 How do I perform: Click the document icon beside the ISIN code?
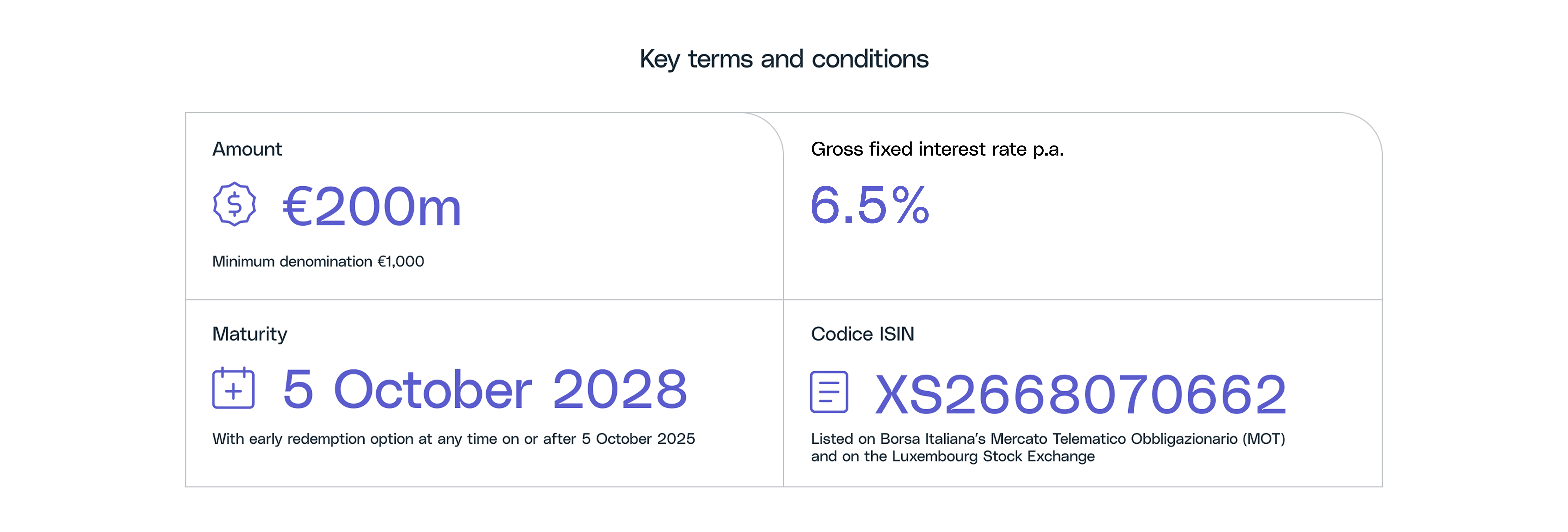pos(829,392)
